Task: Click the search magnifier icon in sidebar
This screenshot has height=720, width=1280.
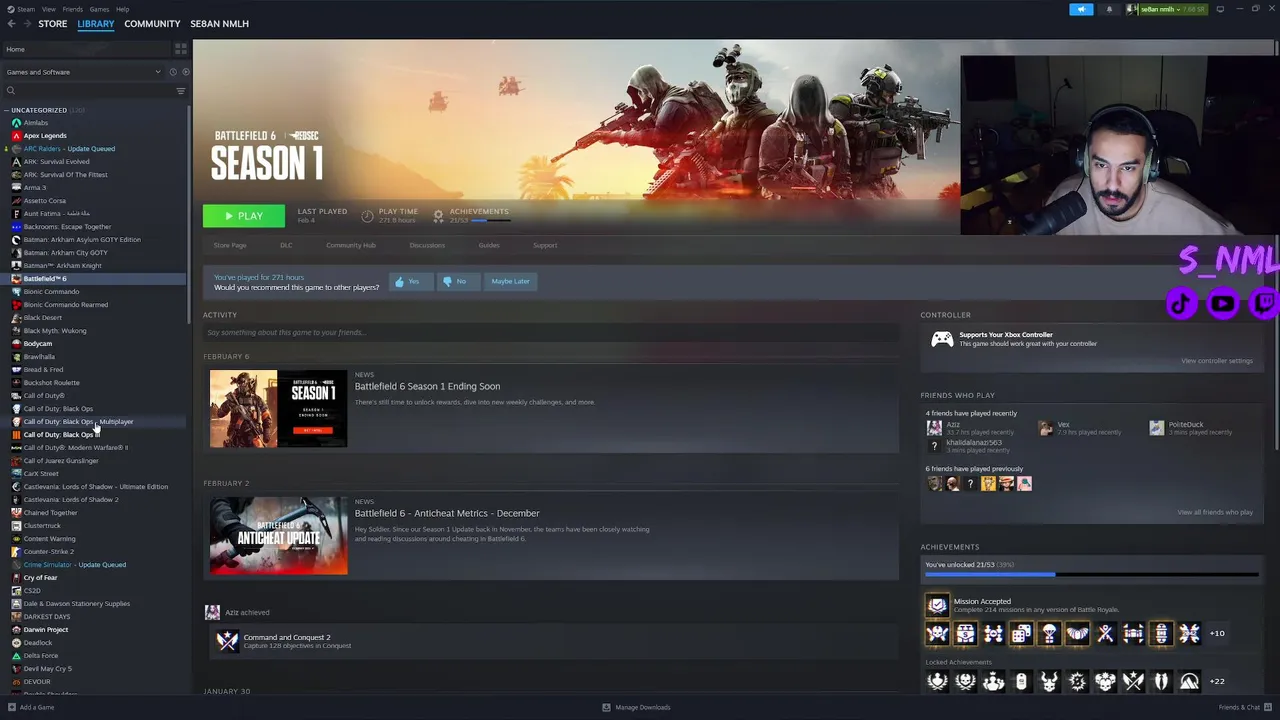Action: (11, 91)
